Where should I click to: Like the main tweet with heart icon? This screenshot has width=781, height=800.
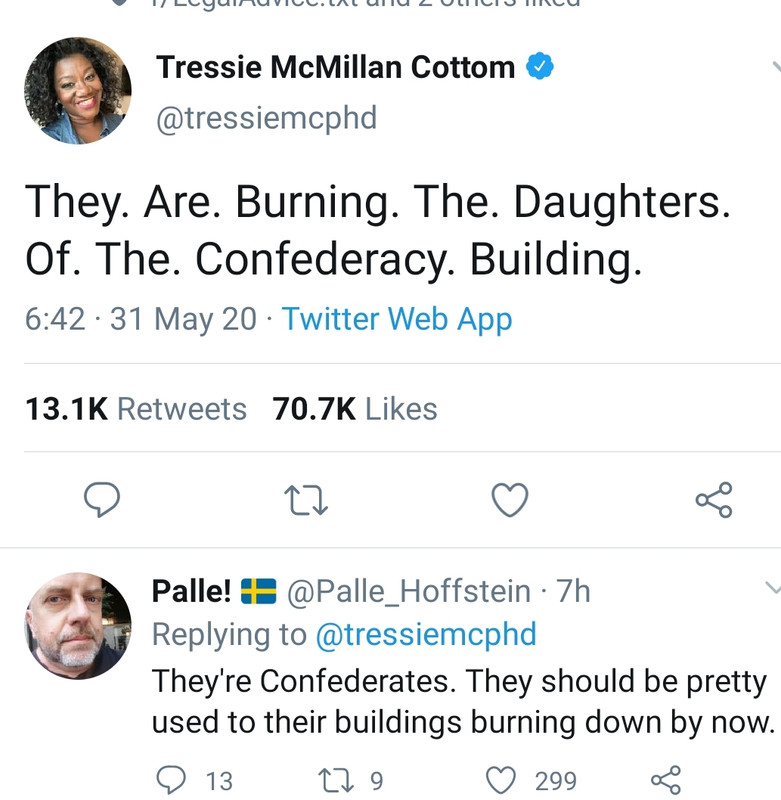click(x=510, y=499)
